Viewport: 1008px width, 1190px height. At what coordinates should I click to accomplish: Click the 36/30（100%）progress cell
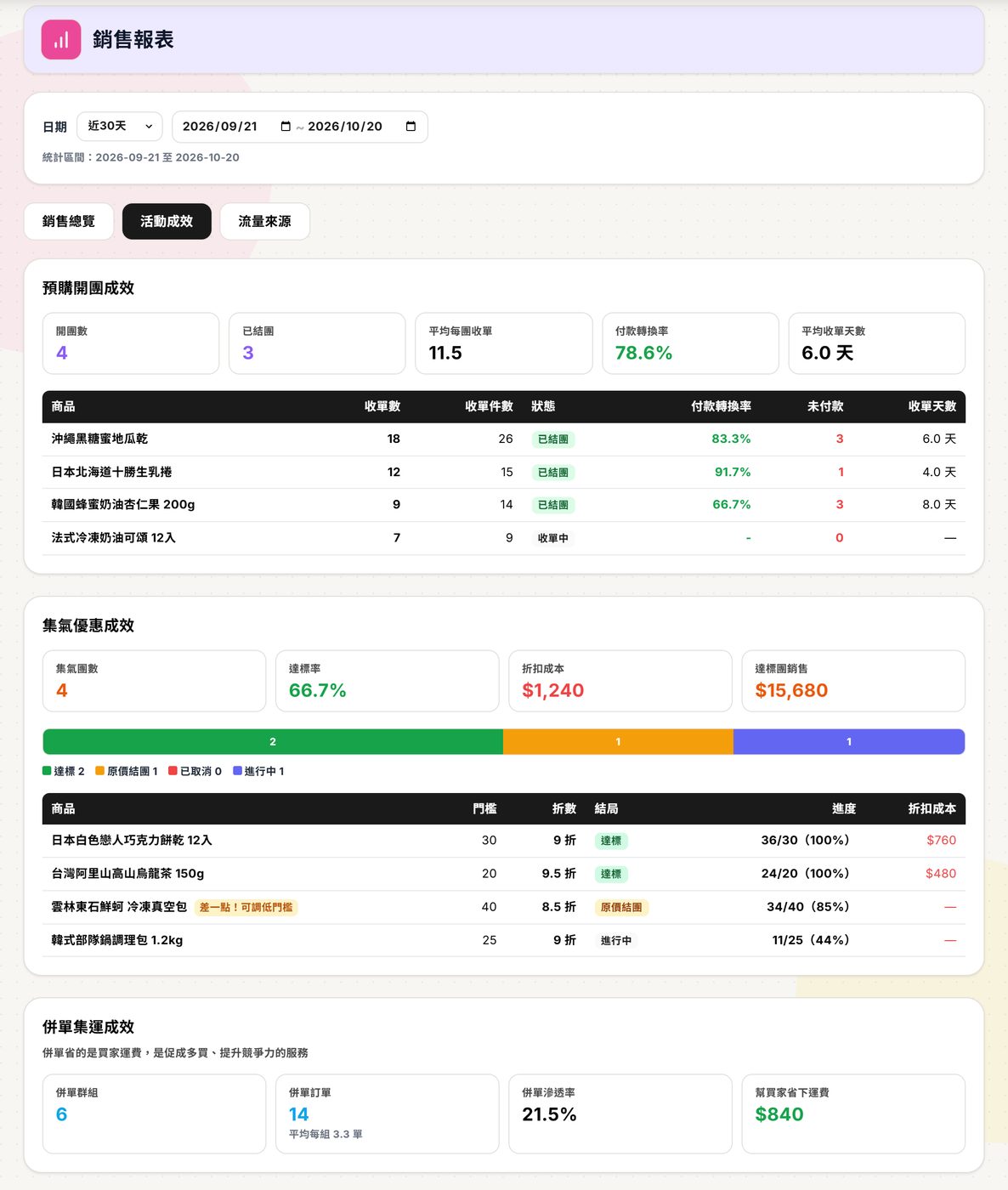[x=808, y=840]
